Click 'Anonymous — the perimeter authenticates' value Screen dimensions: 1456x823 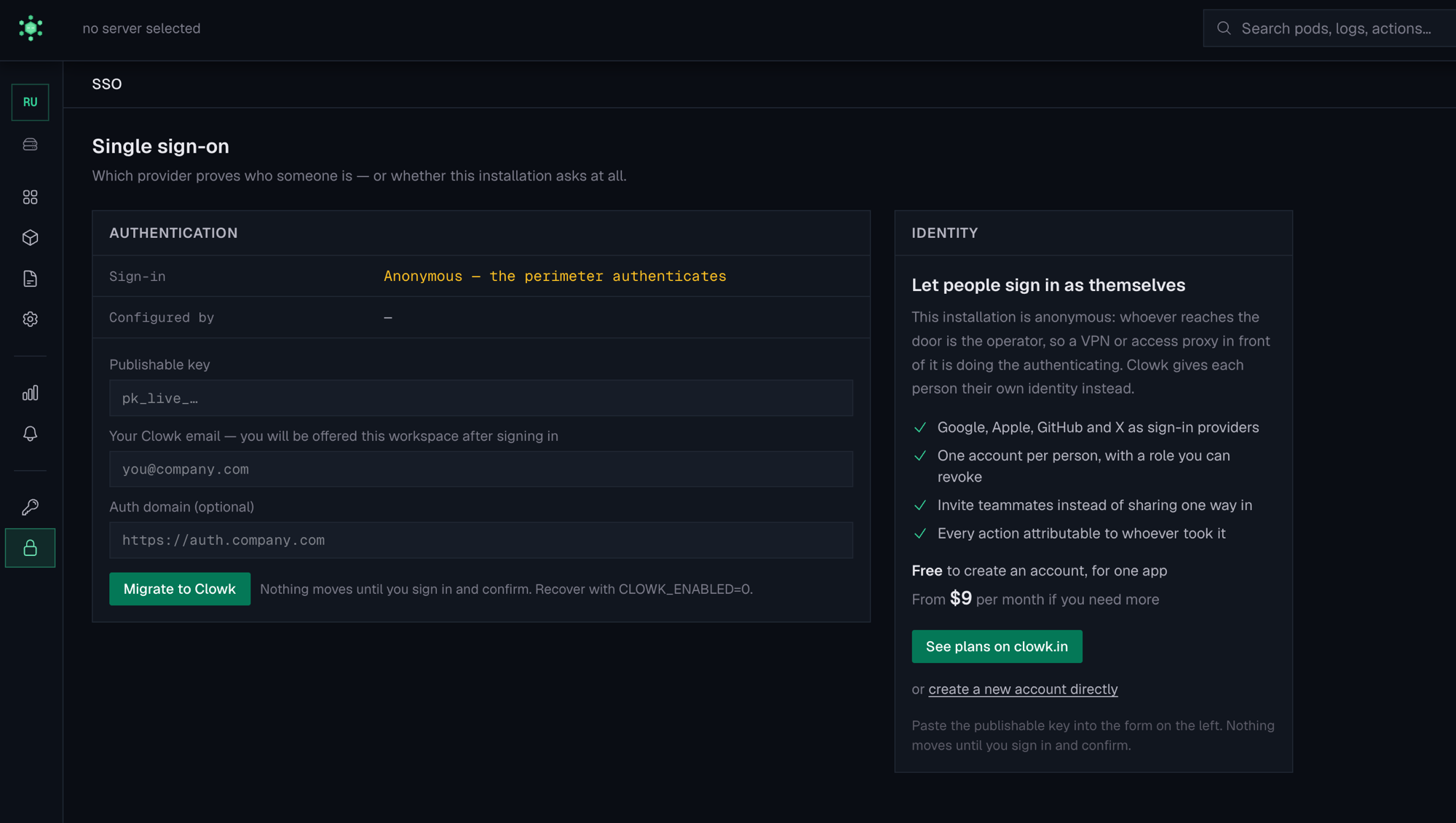tap(555, 276)
